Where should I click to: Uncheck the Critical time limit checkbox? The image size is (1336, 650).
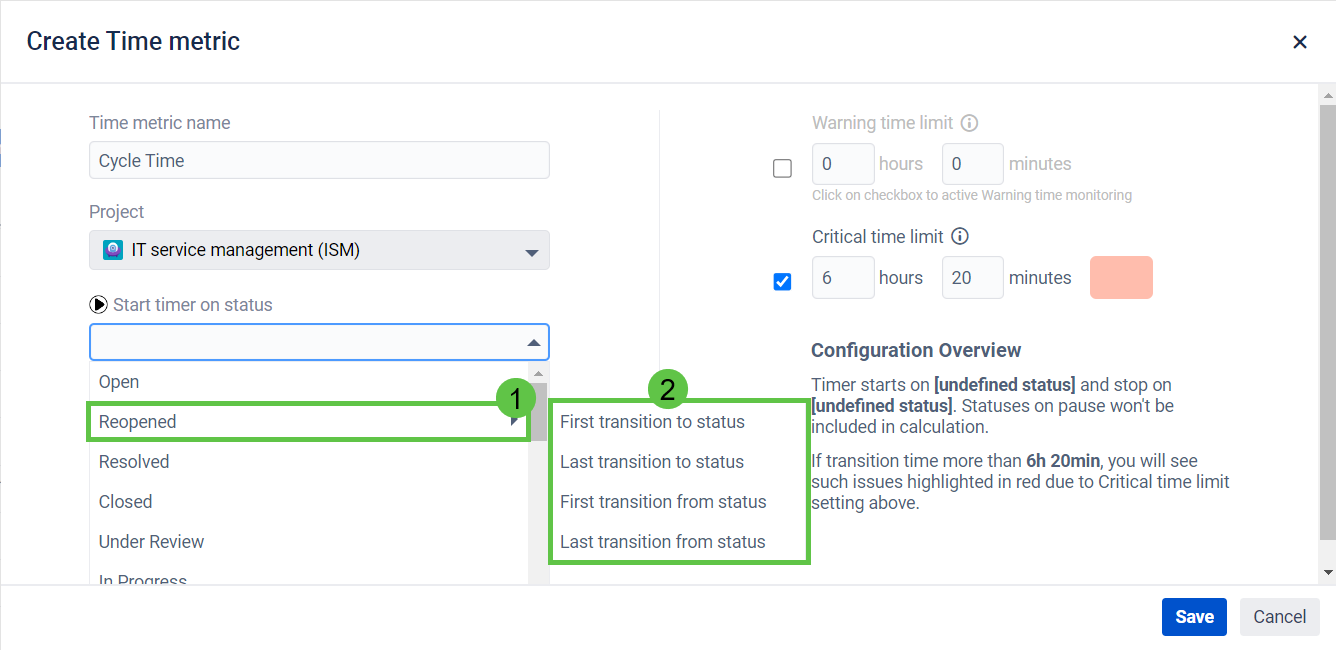[x=782, y=282]
